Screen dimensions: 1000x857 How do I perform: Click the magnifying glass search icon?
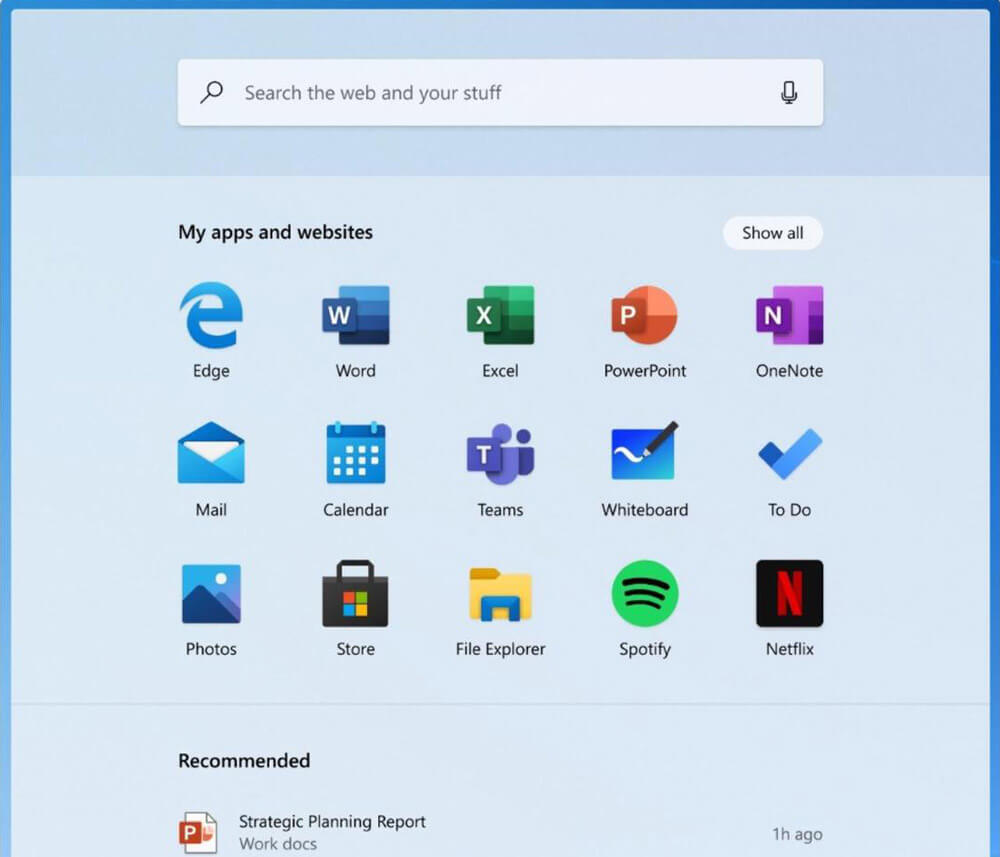click(211, 92)
